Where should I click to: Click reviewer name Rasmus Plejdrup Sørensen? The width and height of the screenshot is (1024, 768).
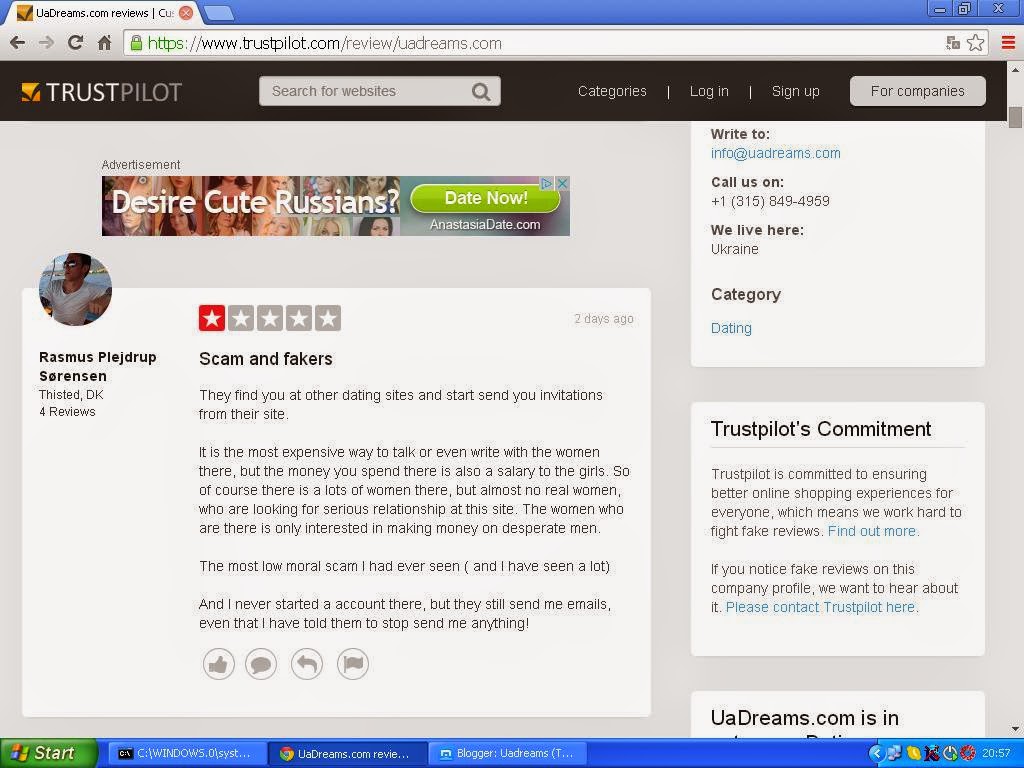97,366
